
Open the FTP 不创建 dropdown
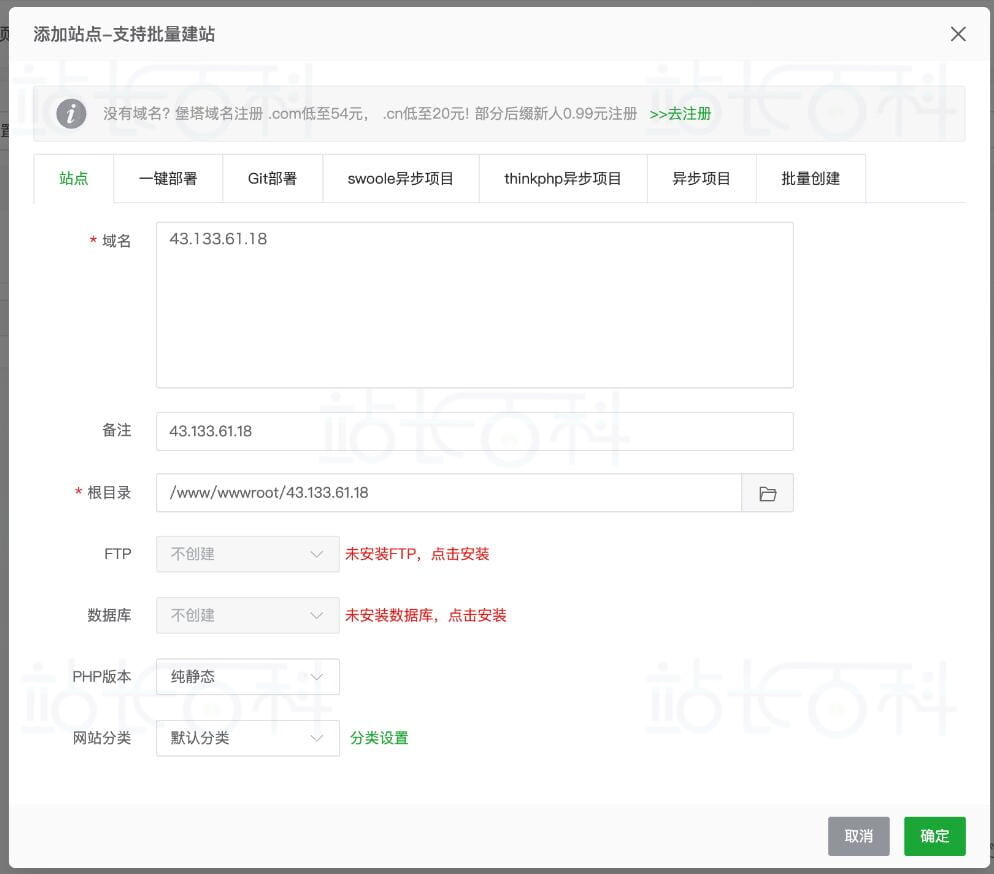click(x=247, y=554)
